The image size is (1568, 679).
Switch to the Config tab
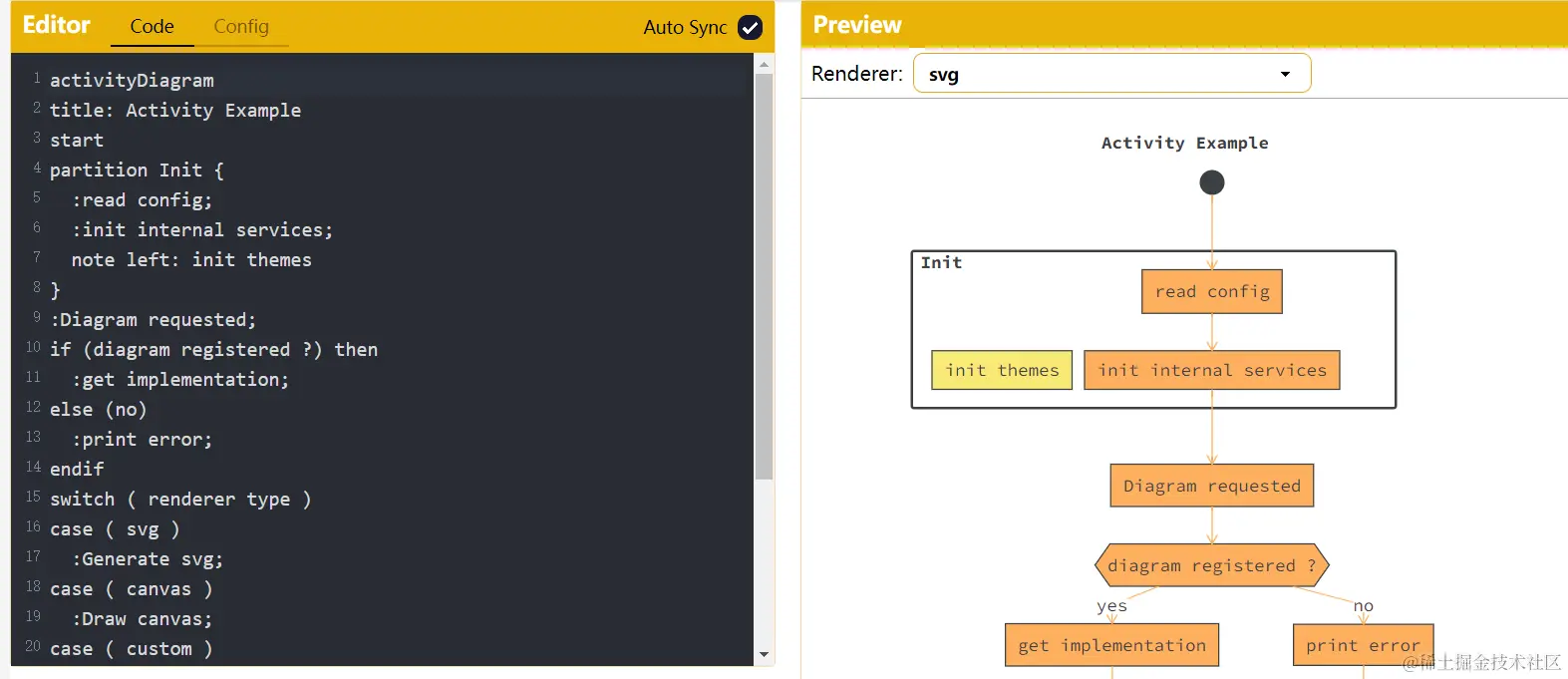coord(241,27)
